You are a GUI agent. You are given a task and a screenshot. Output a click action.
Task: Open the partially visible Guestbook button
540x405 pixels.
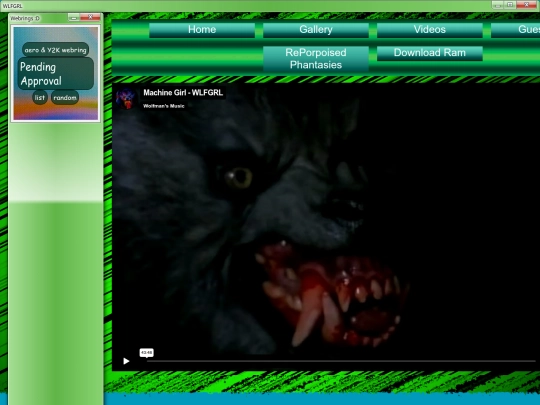pos(516,30)
